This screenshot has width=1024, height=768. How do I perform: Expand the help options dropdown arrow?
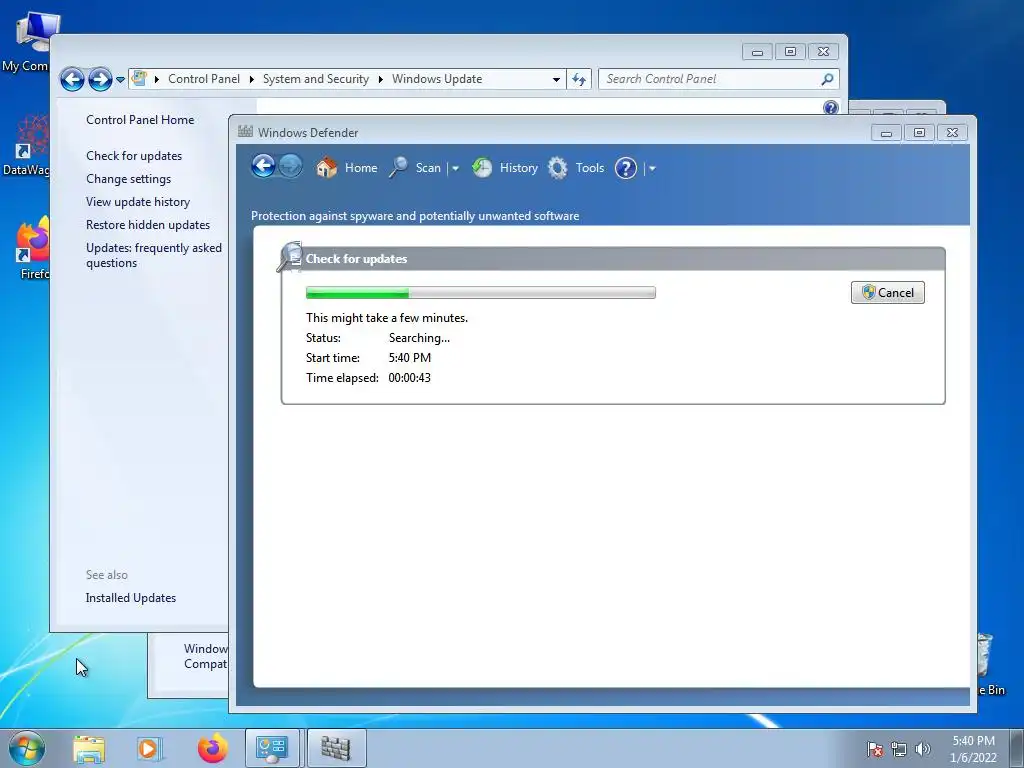pos(652,168)
